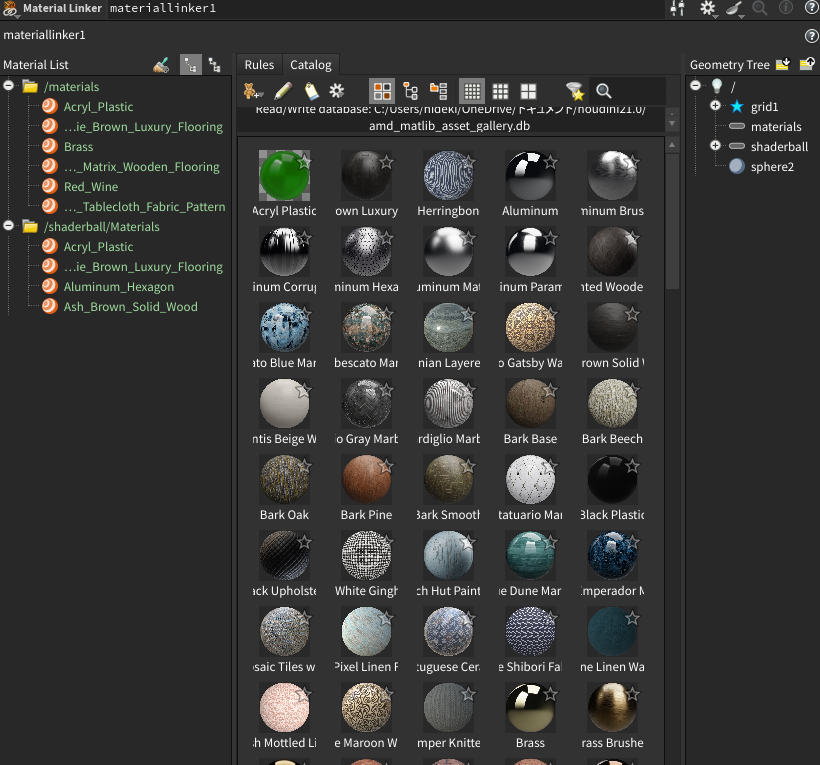Open the frying pan cook menu

[x=735, y=8]
